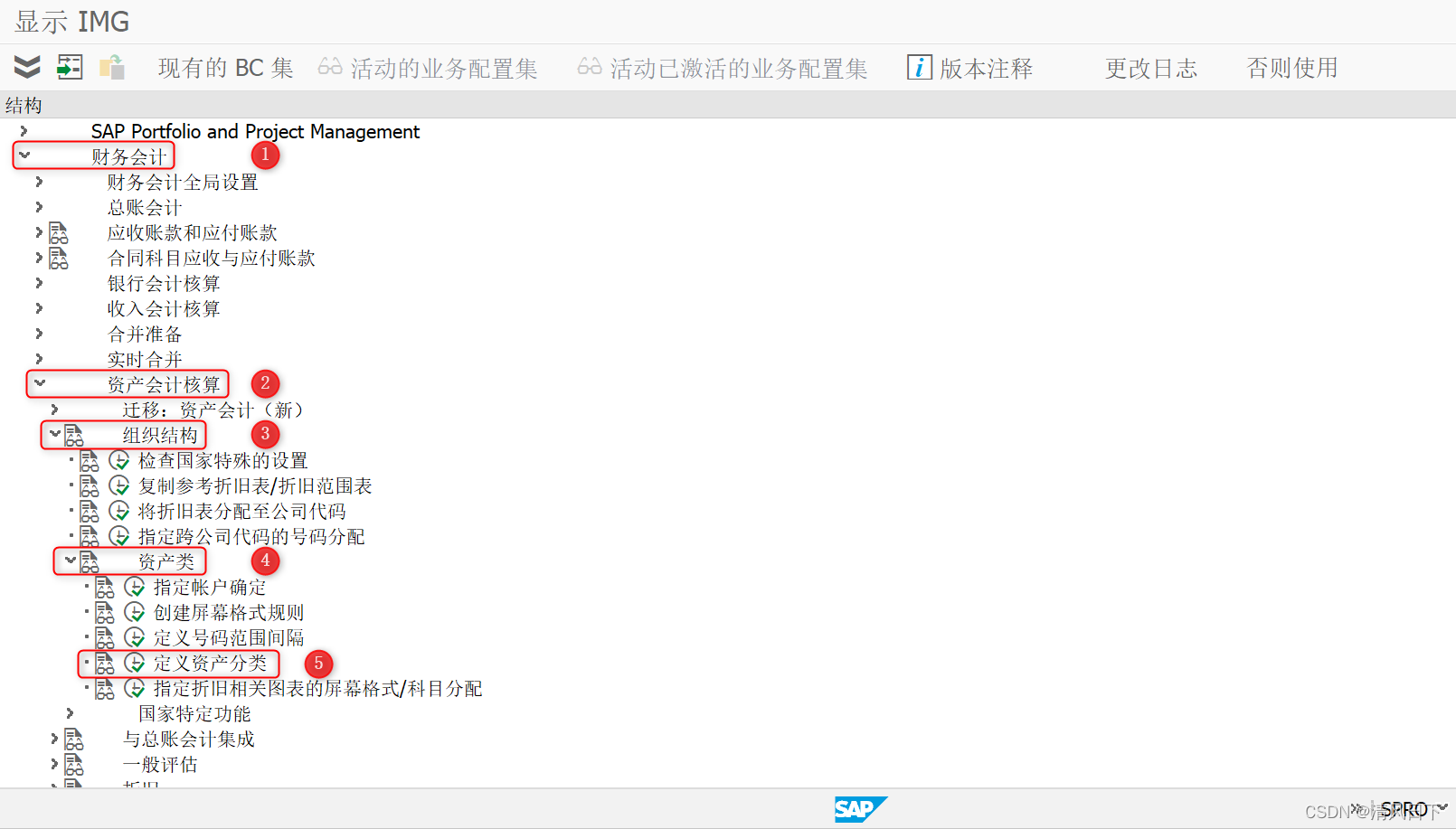
Task: Collapse the 财务会计 node
Action: coord(24,155)
